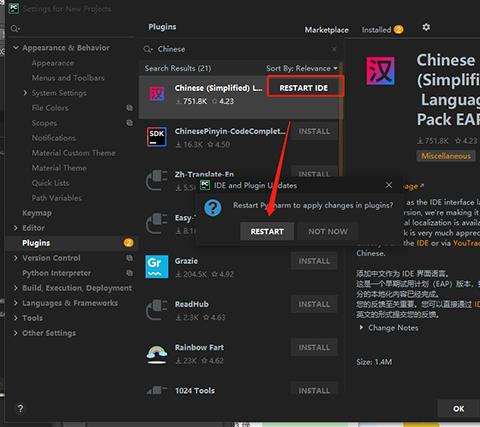The image size is (480, 427).
Task: Click OK to confirm settings
Action: pyautogui.click(x=459, y=409)
